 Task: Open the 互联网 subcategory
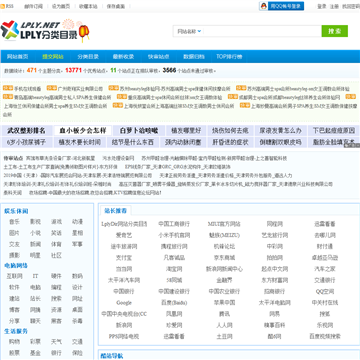[x=14, y=276]
